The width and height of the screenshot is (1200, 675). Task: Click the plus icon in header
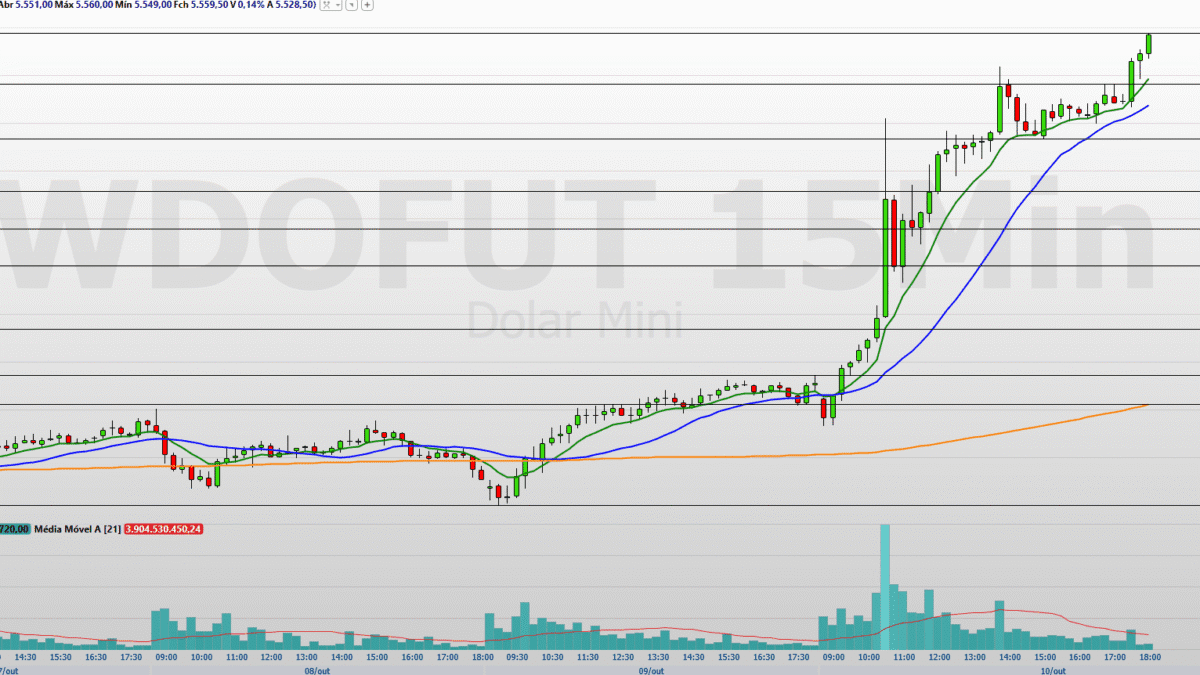368,5
